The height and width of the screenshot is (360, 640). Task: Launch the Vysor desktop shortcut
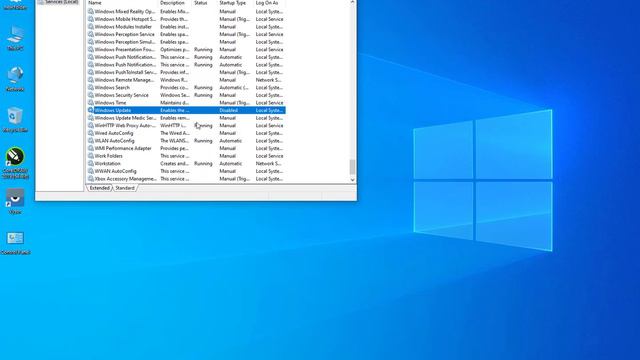point(15,201)
